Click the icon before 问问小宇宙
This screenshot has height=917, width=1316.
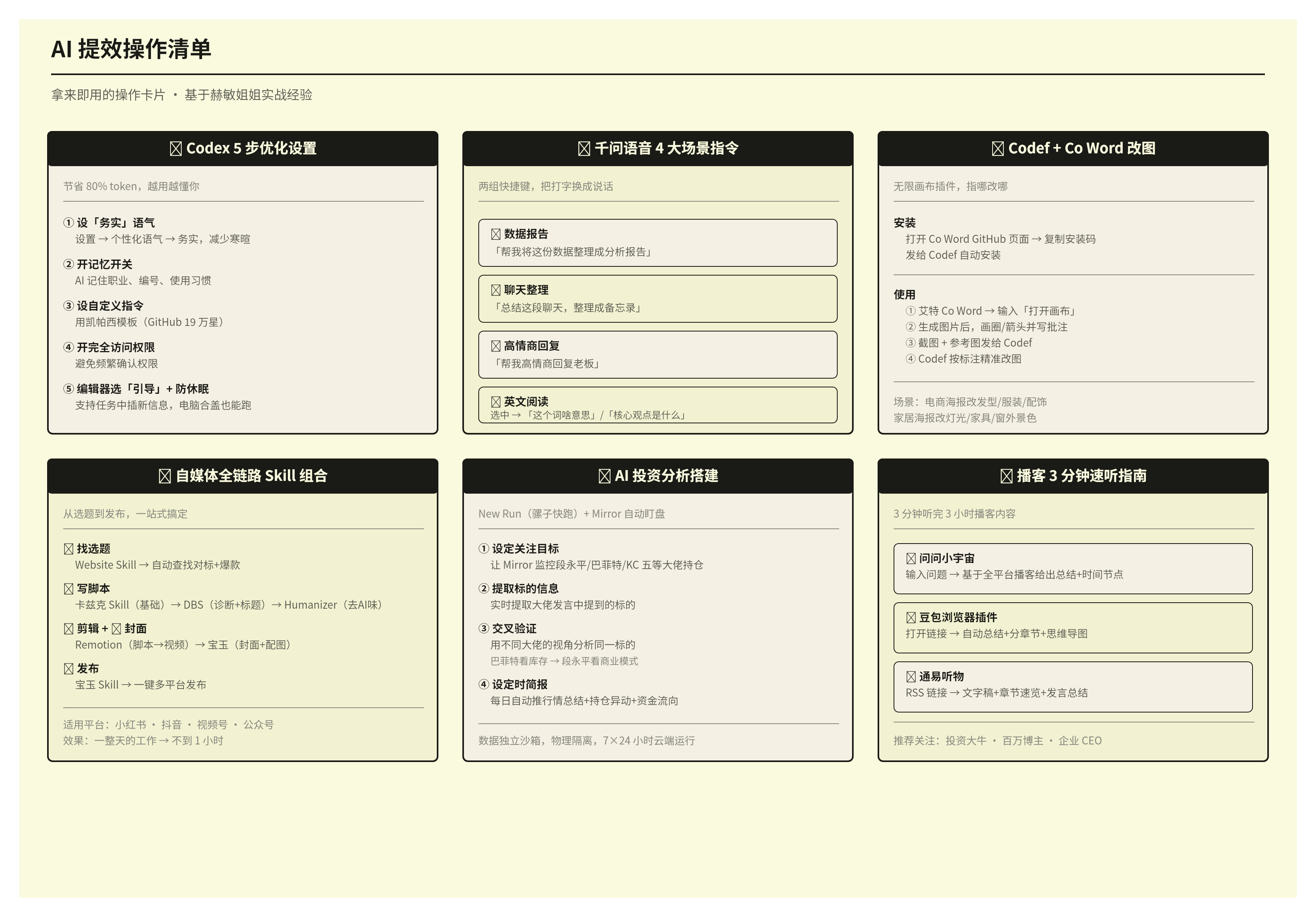911,558
